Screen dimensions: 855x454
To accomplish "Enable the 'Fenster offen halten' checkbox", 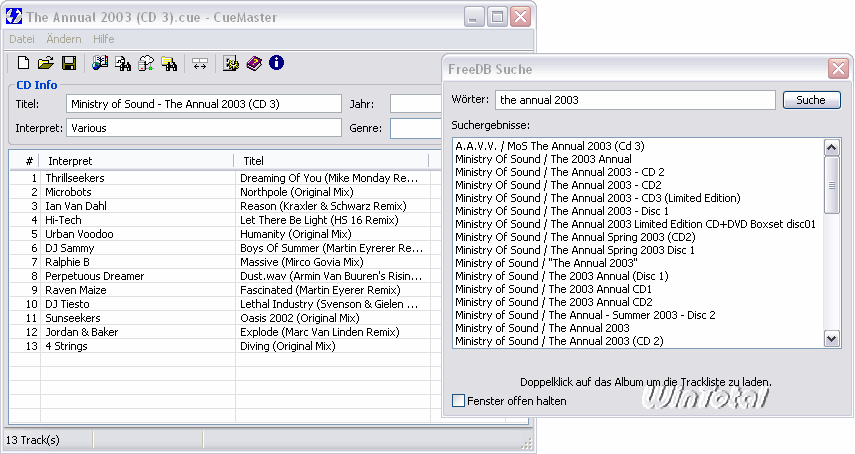I will point(459,401).
